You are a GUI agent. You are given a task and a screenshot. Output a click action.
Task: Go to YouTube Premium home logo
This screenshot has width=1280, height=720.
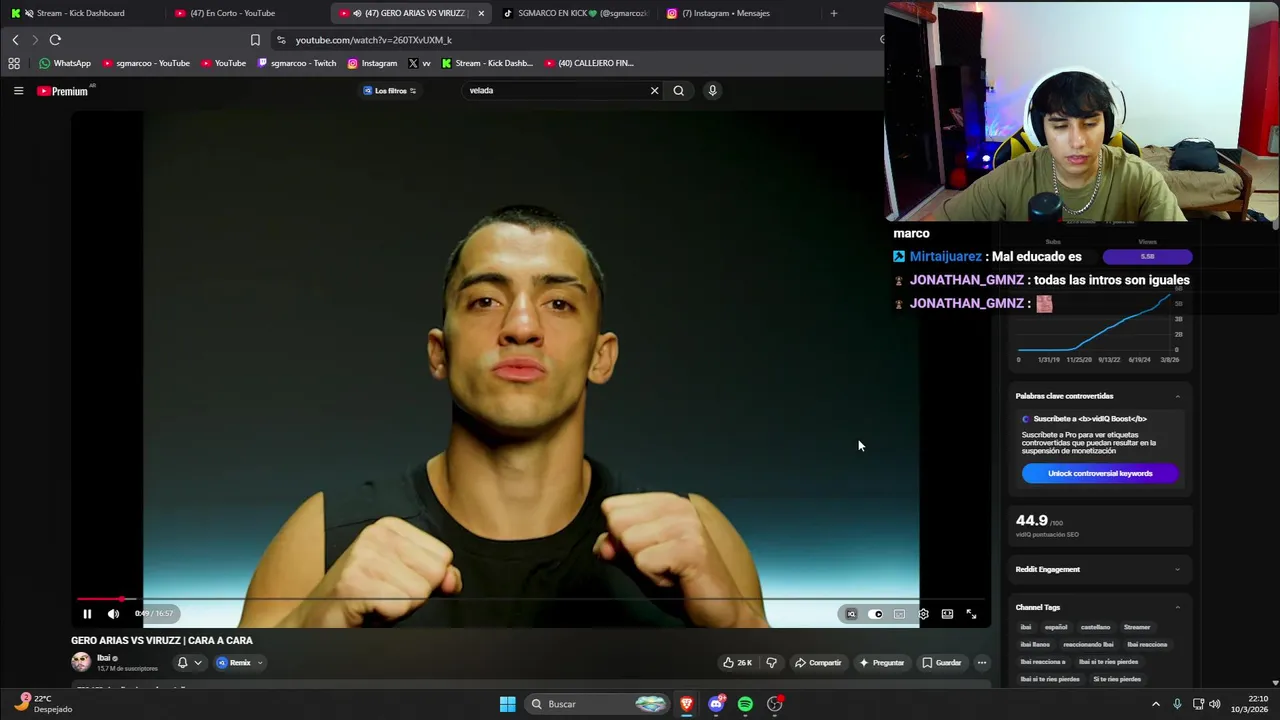point(64,91)
